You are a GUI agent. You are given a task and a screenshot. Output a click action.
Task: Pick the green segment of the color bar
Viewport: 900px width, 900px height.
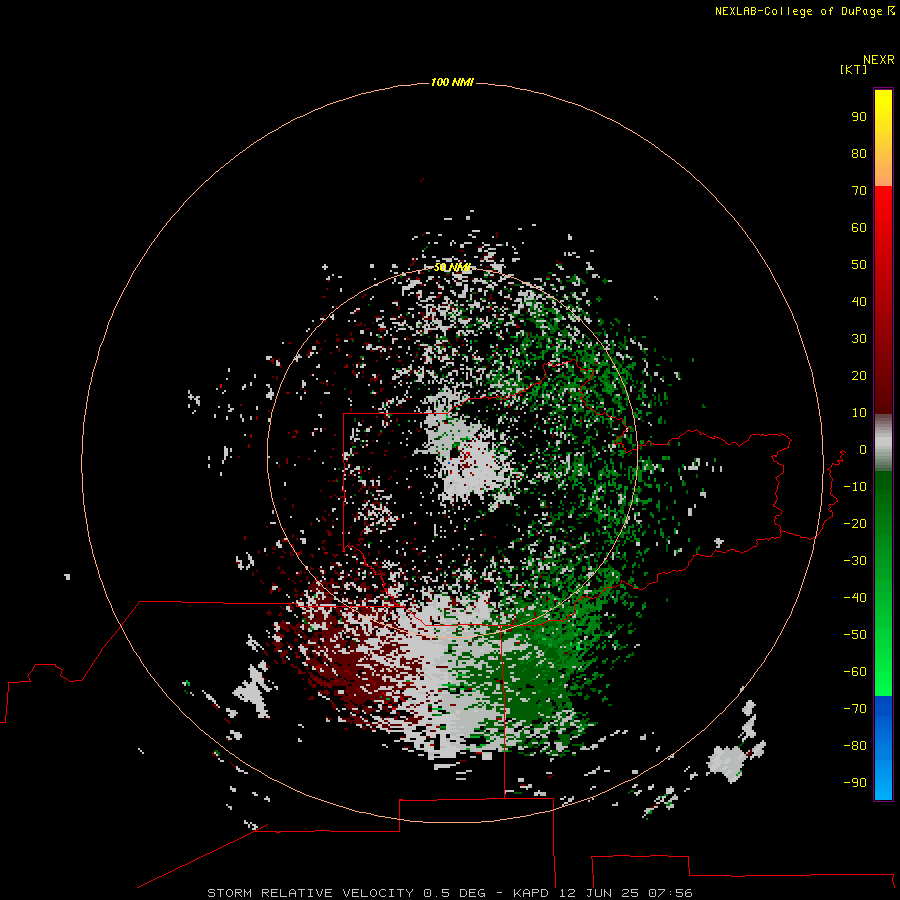coord(883,584)
